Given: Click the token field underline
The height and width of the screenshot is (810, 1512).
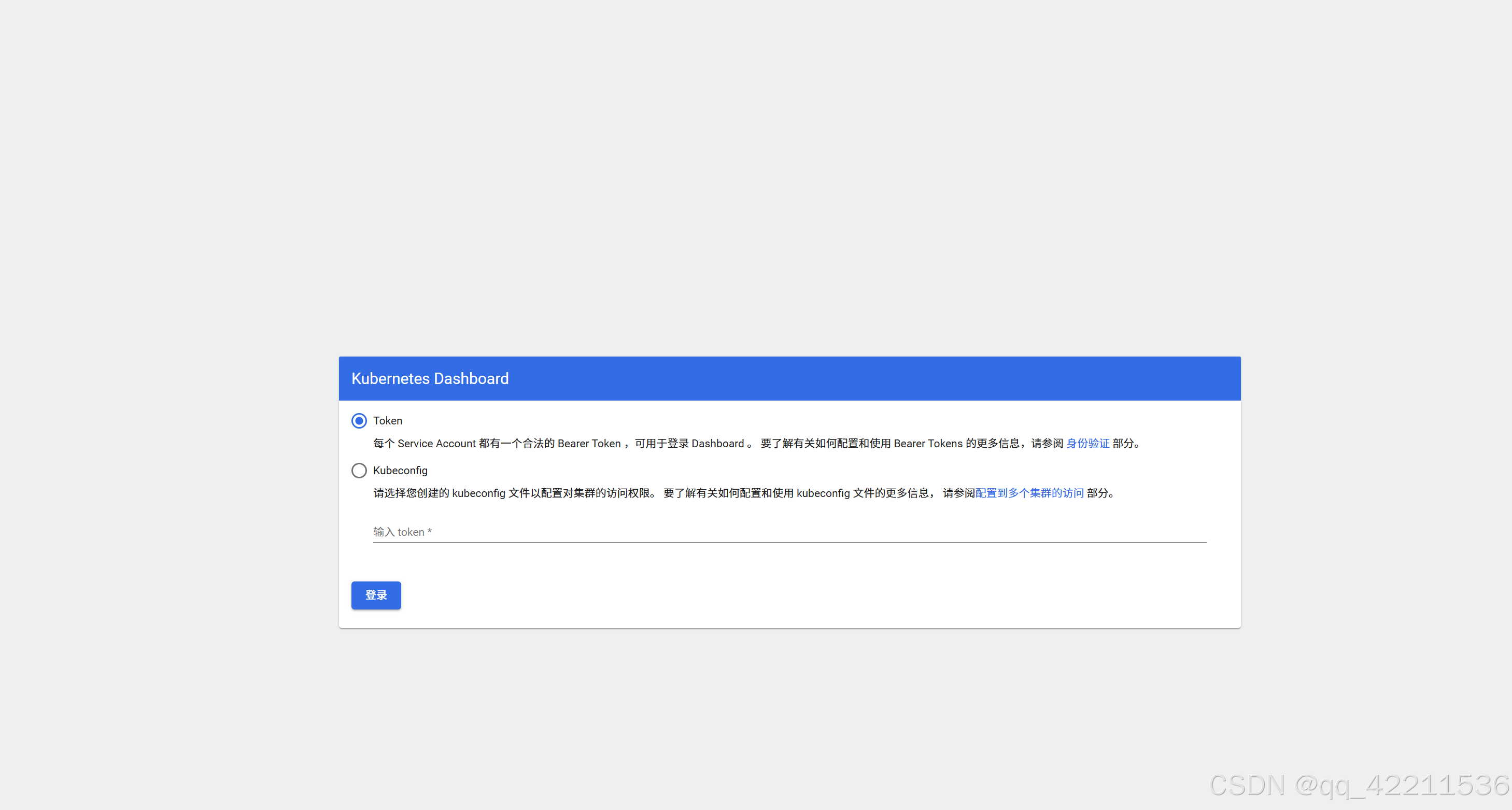Looking at the screenshot, I should click(x=789, y=543).
